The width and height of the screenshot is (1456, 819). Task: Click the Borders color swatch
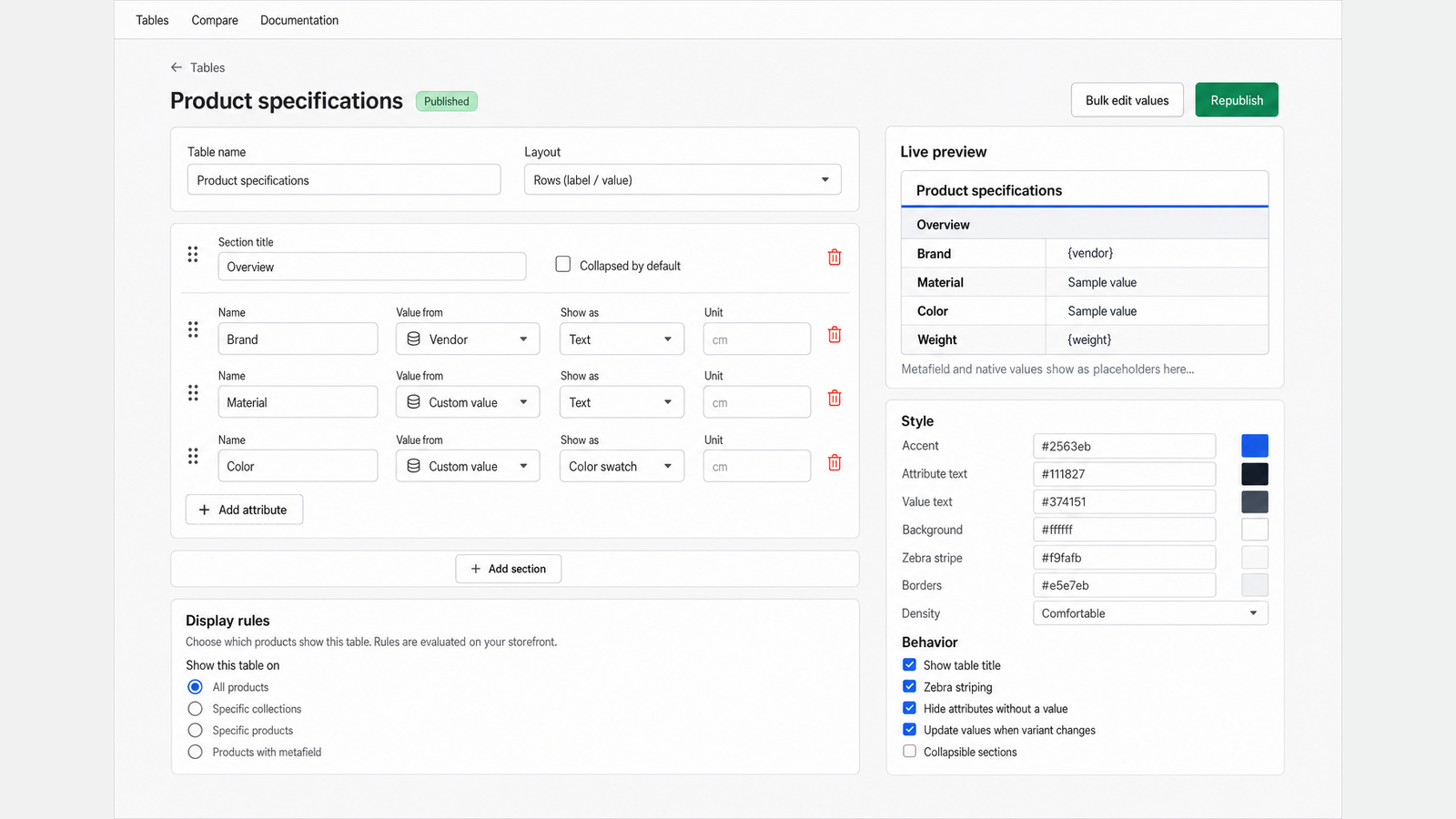tap(1255, 585)
